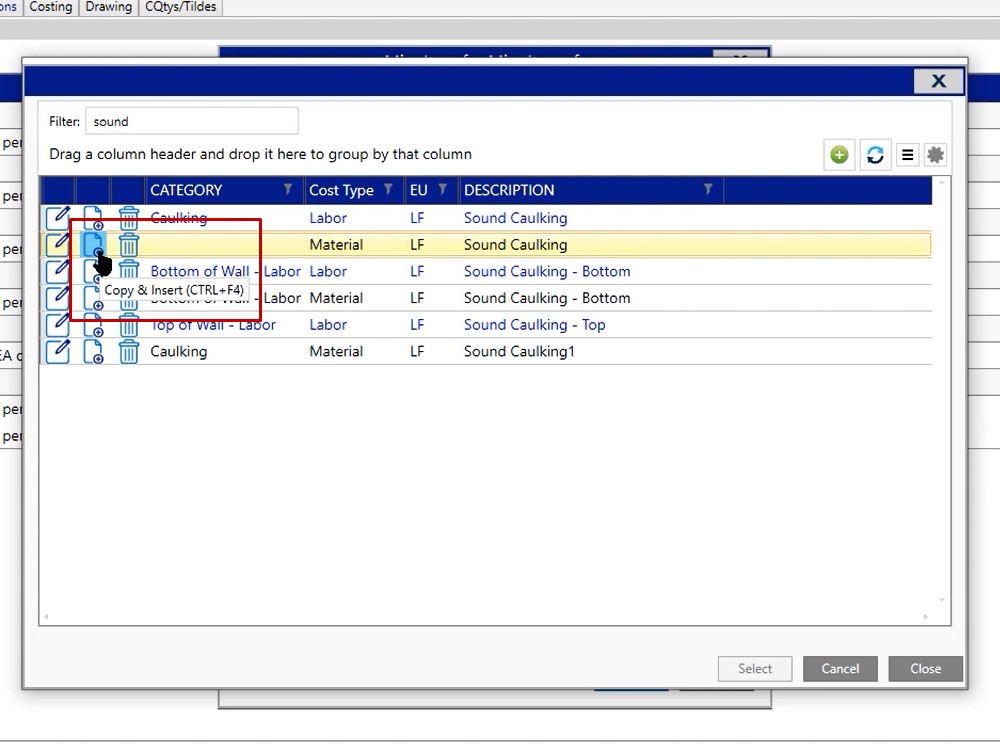Open the CQtys/Tildes tab
This screenshot has width=1000, height=744.
coord(181,7)
